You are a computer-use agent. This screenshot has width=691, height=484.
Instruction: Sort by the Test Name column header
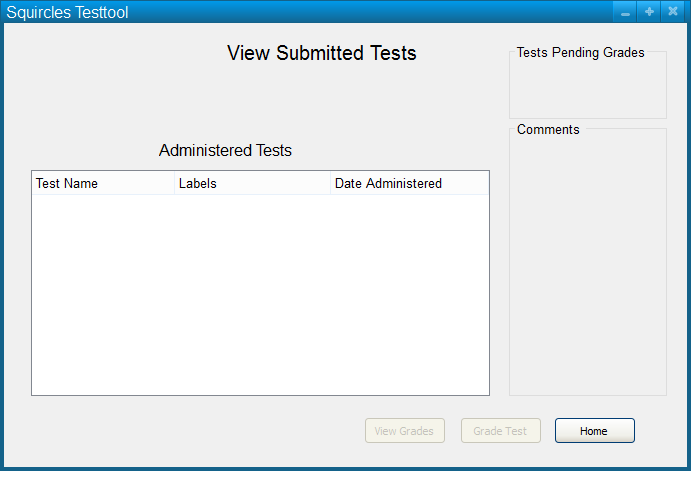67,184
